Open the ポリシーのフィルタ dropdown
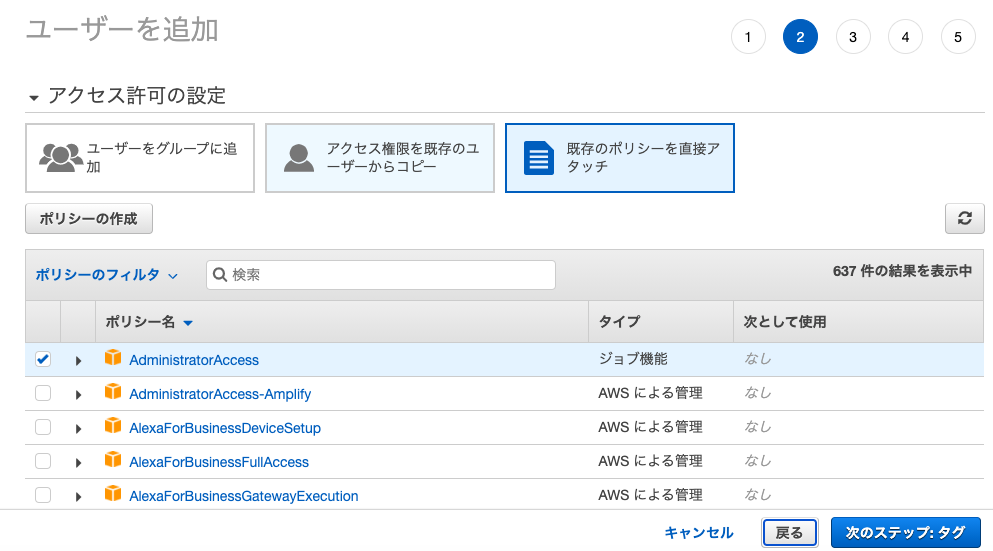 [106, 275]
